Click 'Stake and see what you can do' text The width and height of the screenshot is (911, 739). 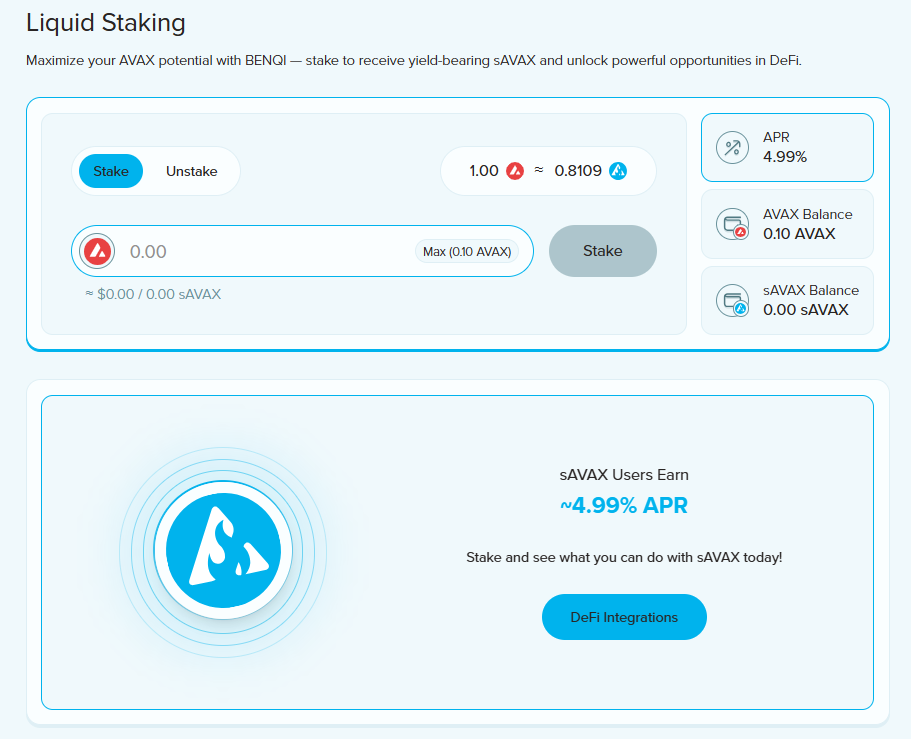click(x=624, y=558)
